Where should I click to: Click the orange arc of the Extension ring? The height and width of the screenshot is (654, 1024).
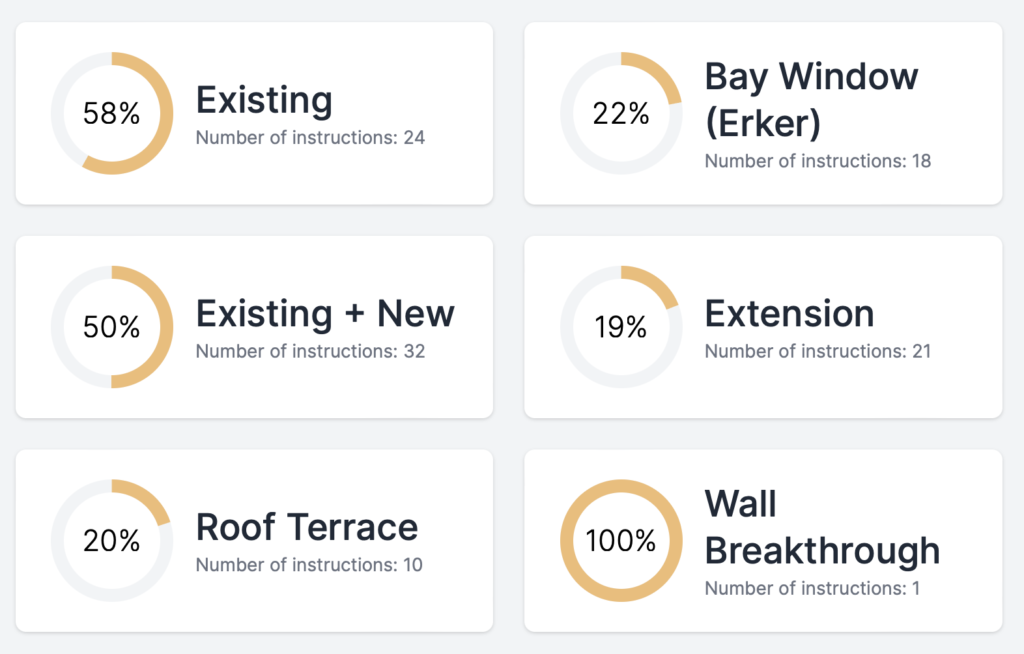click(x=654, y=281)
